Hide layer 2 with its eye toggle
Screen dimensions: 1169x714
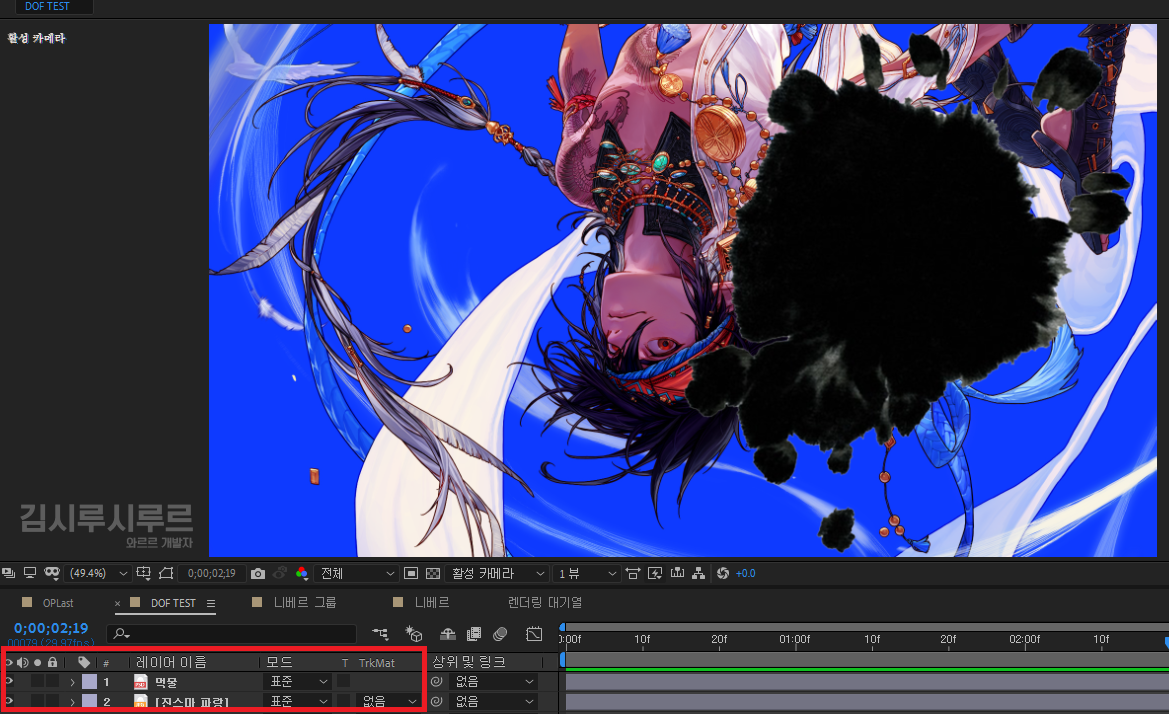click(x=8, y=701)
